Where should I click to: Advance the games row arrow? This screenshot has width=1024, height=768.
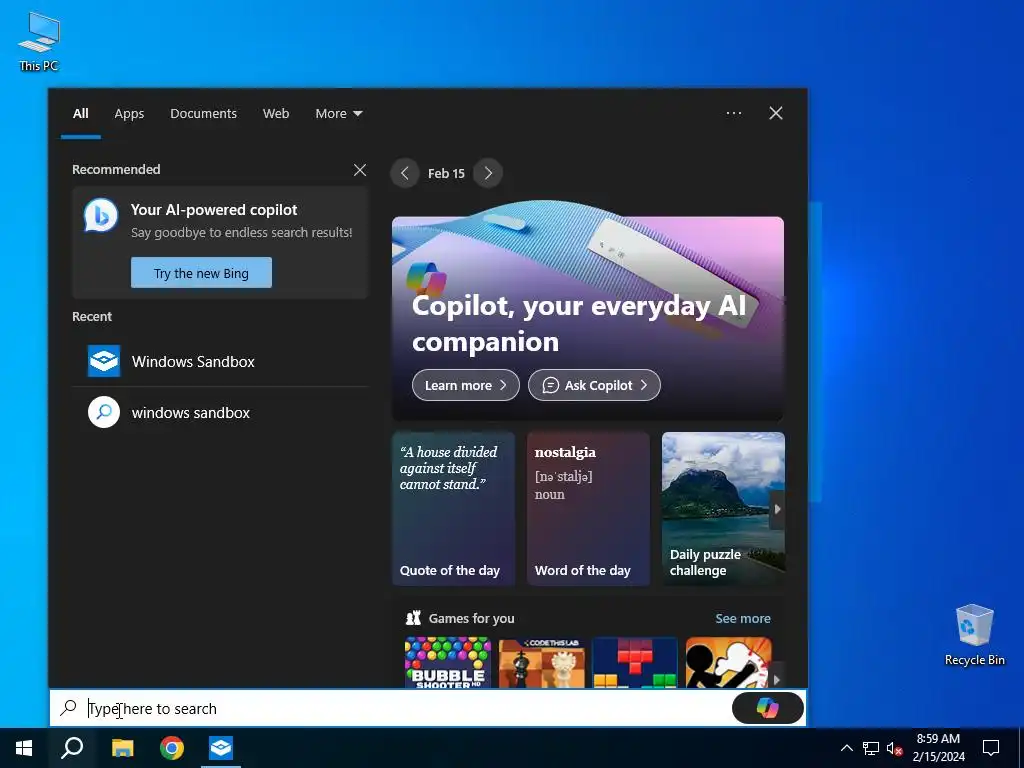pyautogui.click(x=776, y=680)
